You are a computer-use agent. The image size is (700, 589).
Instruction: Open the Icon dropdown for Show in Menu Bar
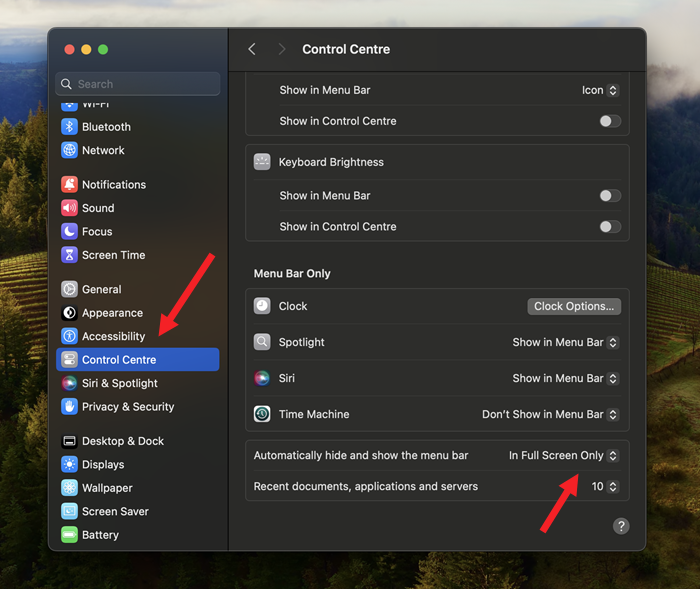point(600,90)
